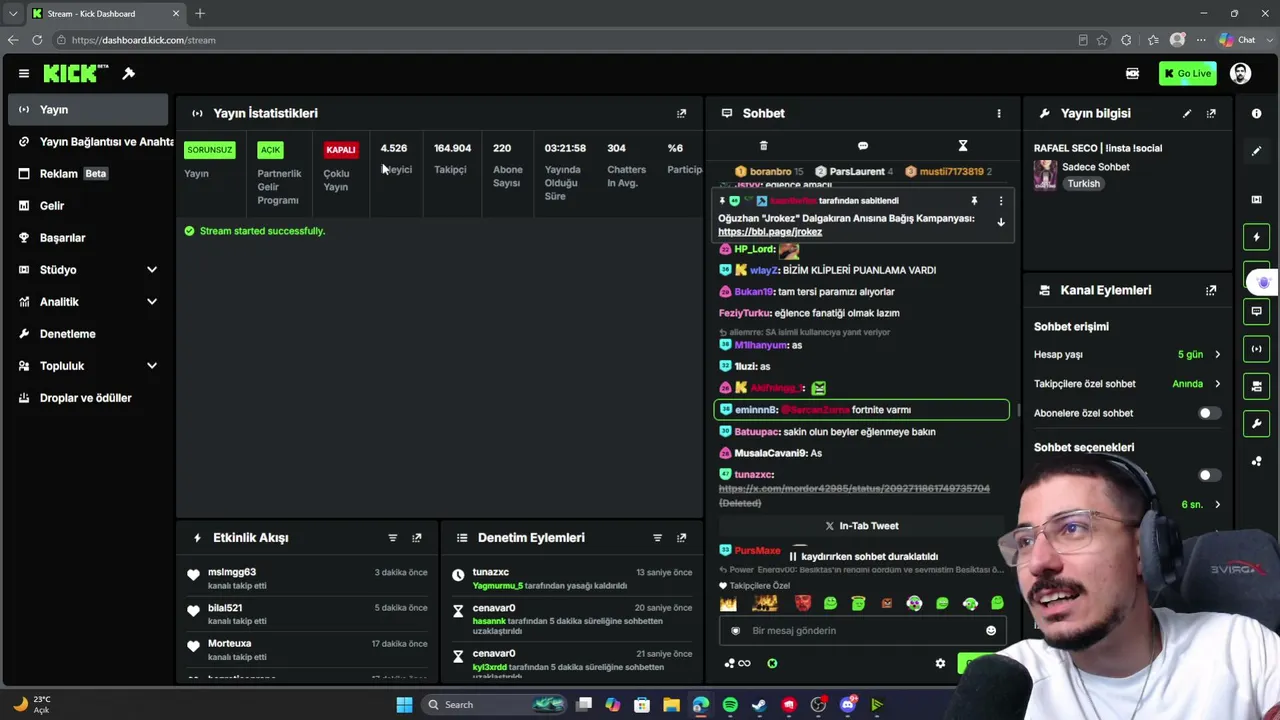
Task: Open the hamburger menu beside the Kick logo
Action: tap(24, 73)
